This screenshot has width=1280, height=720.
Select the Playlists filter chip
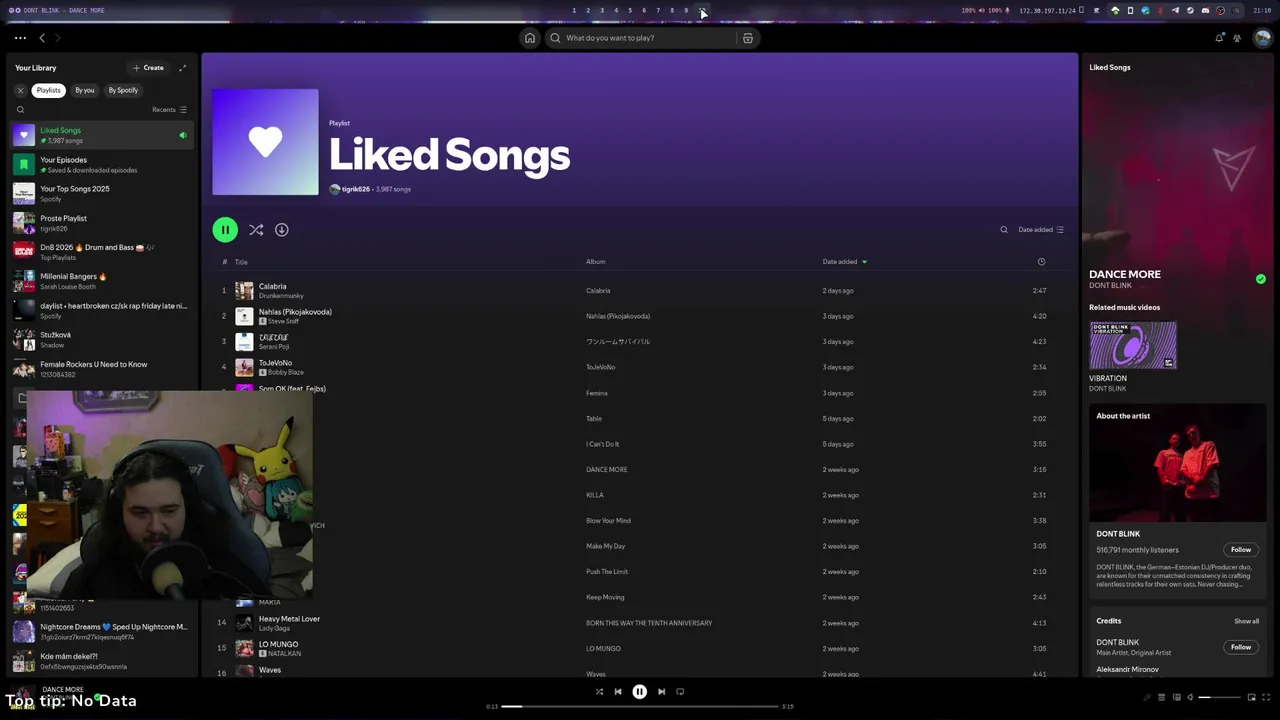[x=48, y=90]
